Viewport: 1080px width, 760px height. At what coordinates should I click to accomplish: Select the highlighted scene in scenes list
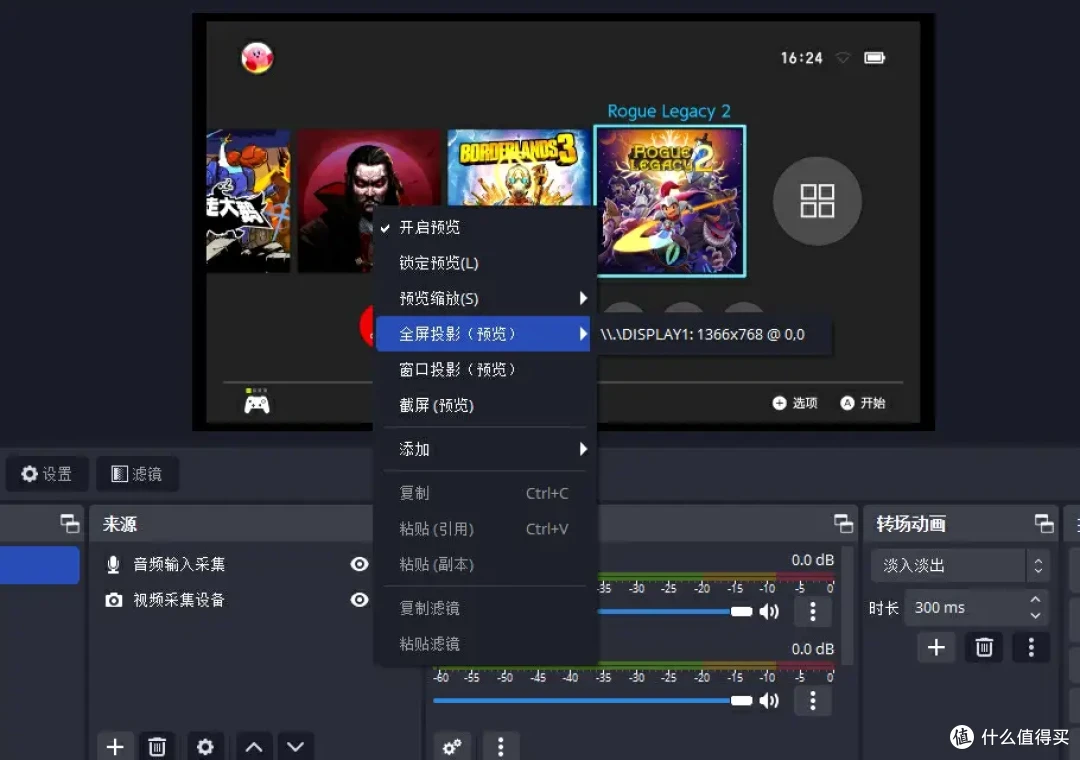pyautogui.click(x=39, y=565)
